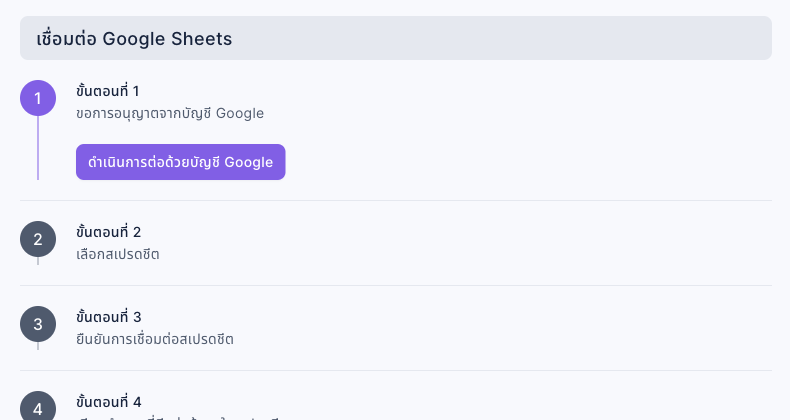Click the 'เลือกสเปรดชีต' description
This screenshot has height=420, width=790.
(x=117, y=254)
